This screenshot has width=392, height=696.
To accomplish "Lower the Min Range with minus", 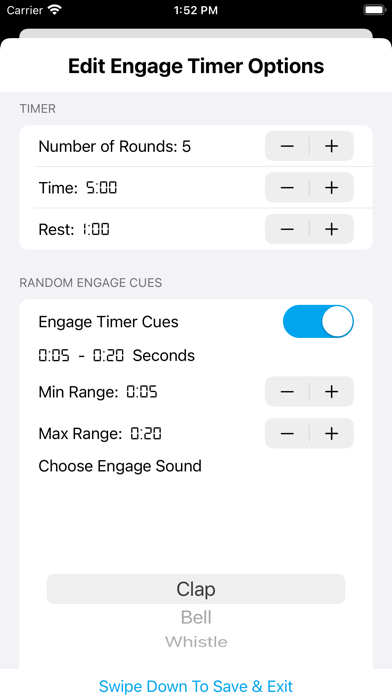I will (x=287, y=392).
